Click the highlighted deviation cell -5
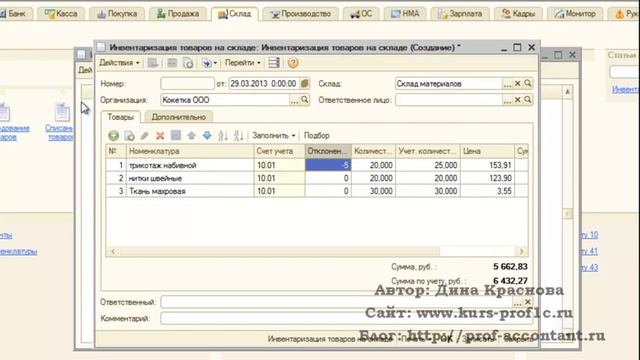Viewport: 640px width, 360px height. pos(328,165)
